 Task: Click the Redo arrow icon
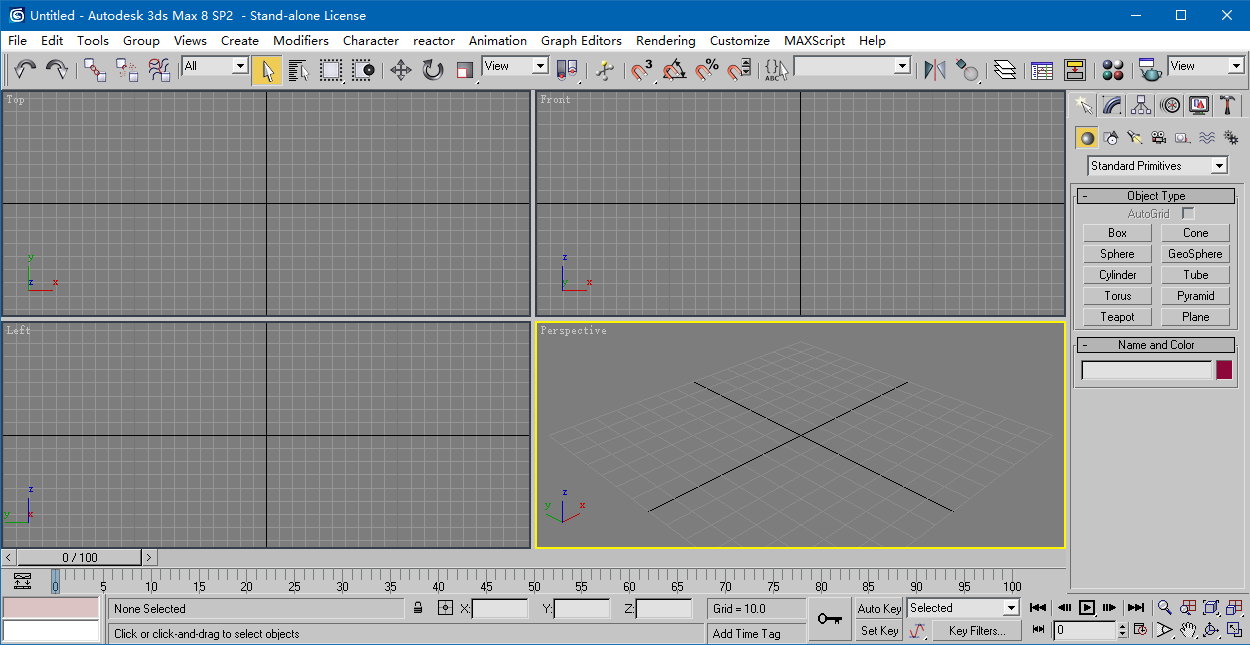pos(57,70)
